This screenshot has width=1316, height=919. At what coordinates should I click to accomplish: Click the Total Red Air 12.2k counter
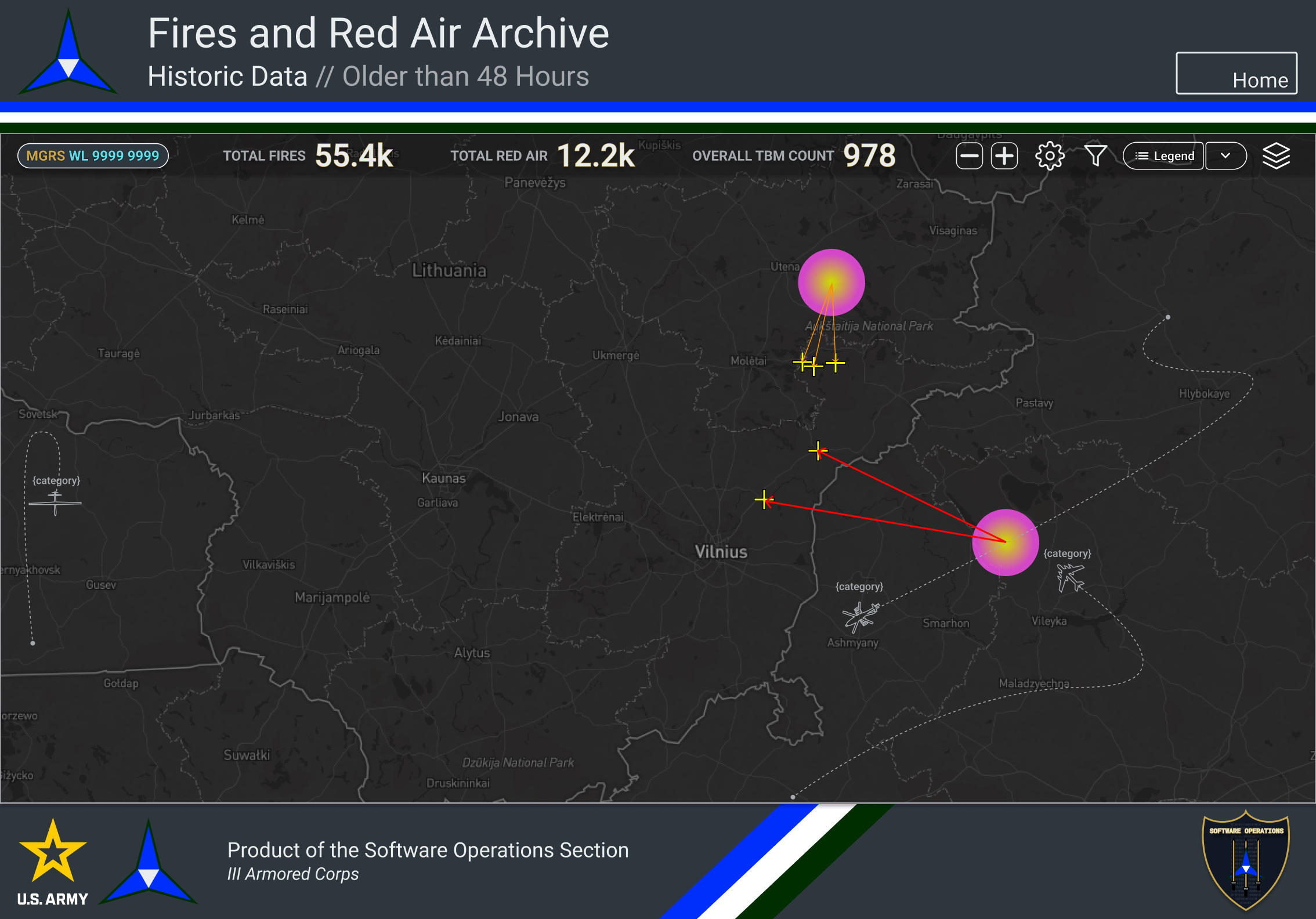tap(595, 155)
